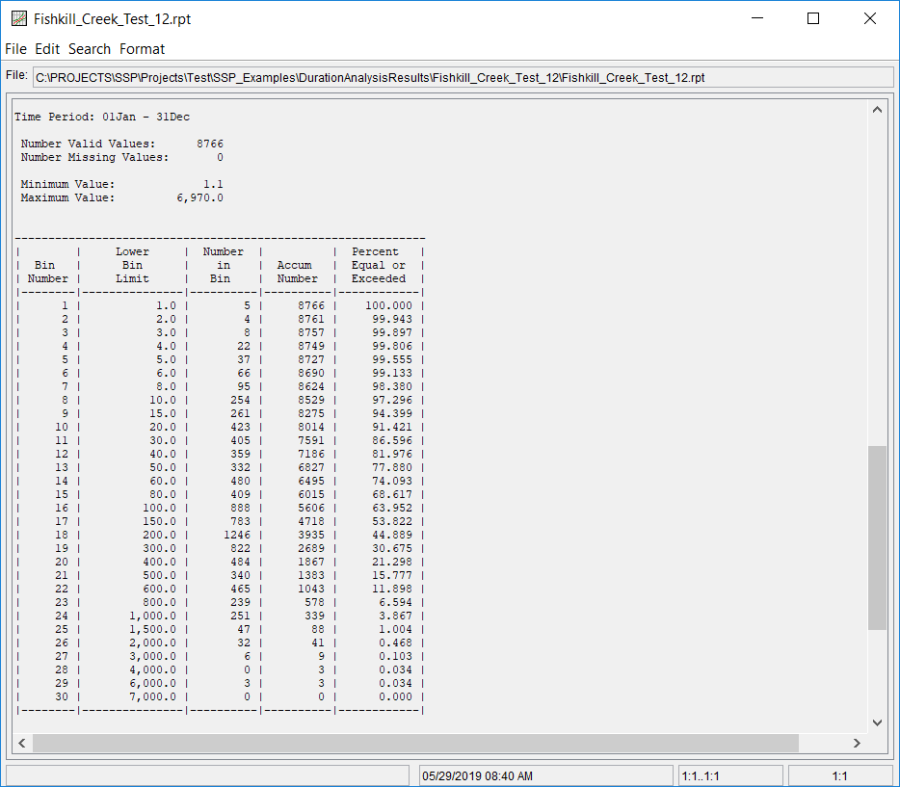Click the window title Fishkill_Creek_Test_12.rpt
Image resolution: width=900 pixels, height=787 pixels.
pos(112,19)
